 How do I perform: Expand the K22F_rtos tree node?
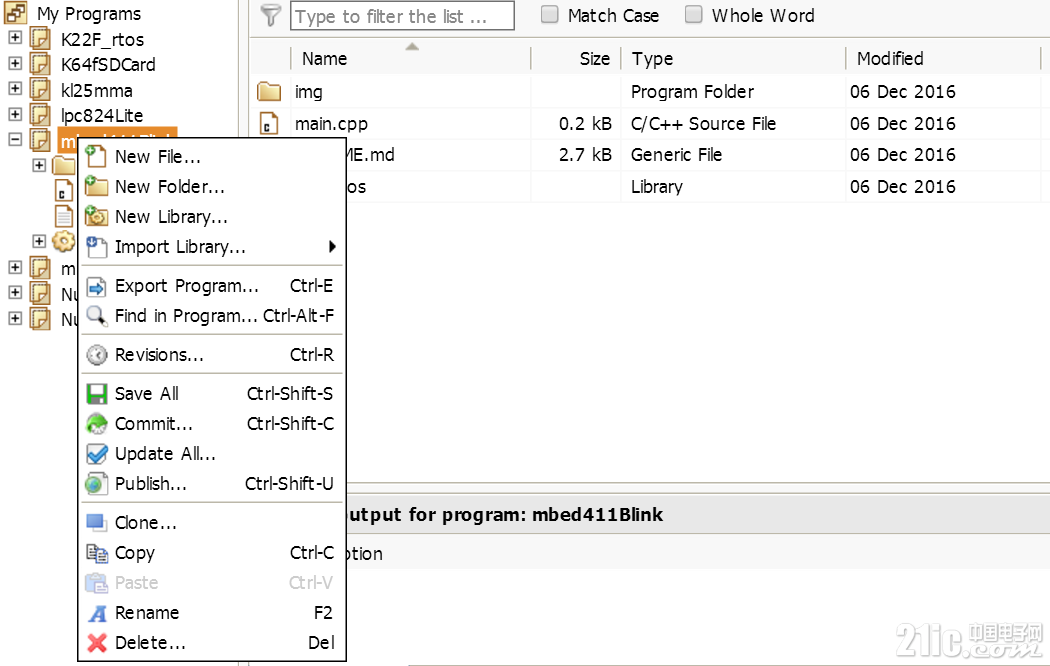(15, 37)
